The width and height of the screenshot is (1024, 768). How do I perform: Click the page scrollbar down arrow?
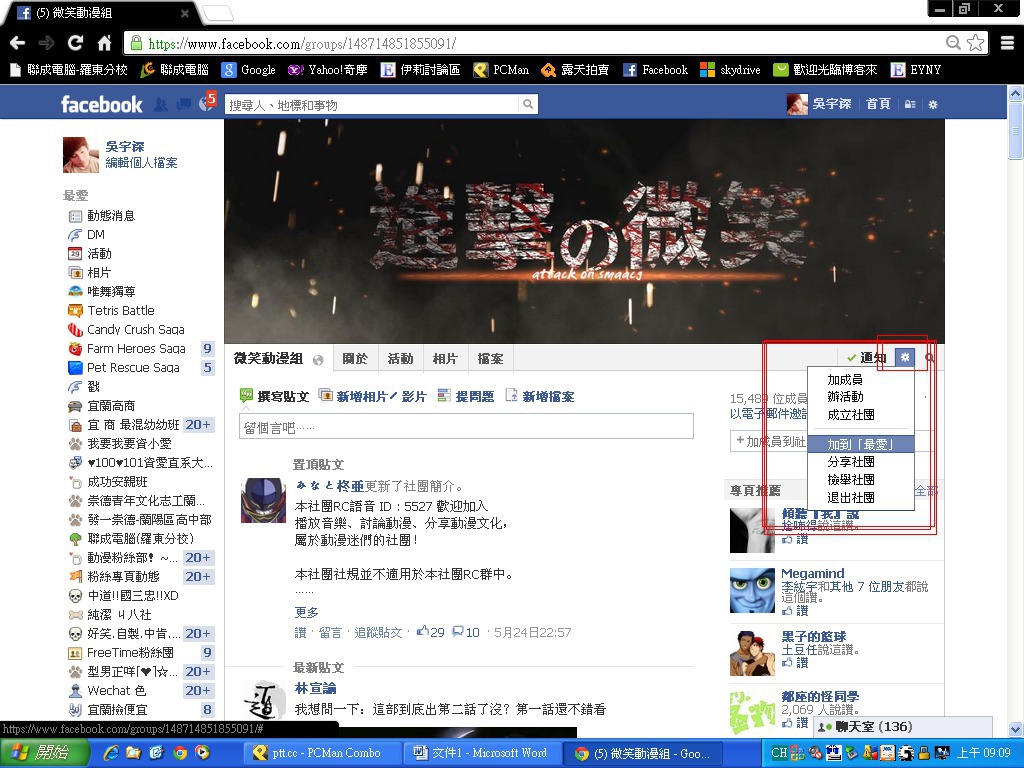(x=1016, y=729)
